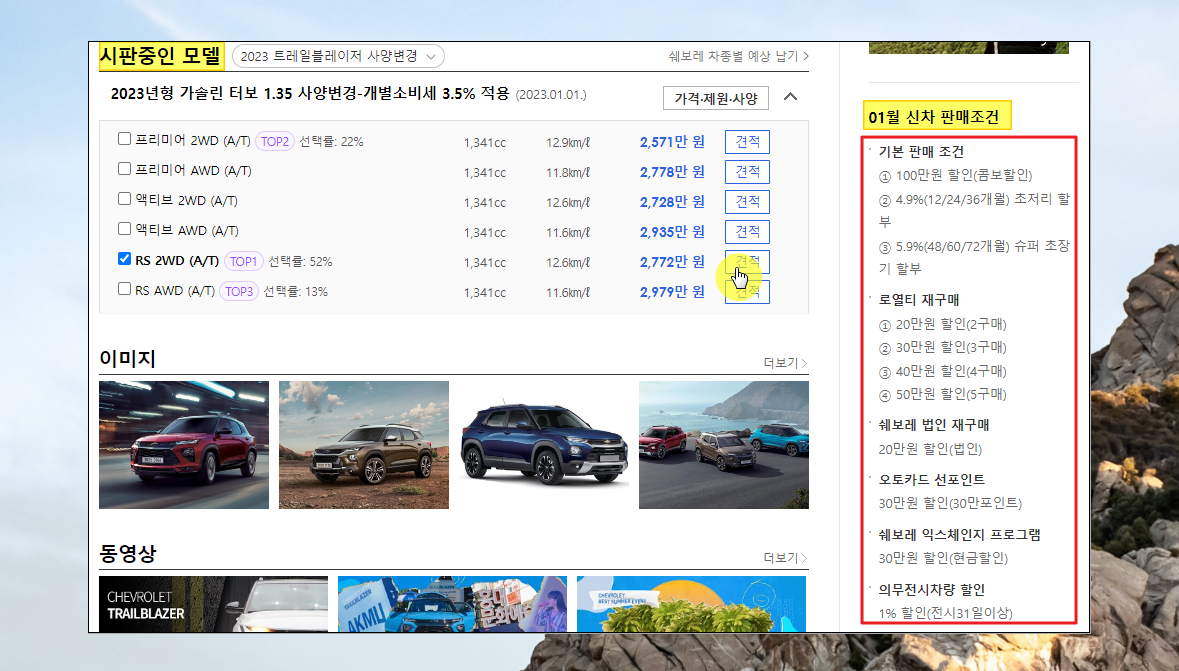This screenshot has height=671, width=1179.
Task: Open 쉐보레 차종별 예상 납기 link
Action: (x=738, y=56)
